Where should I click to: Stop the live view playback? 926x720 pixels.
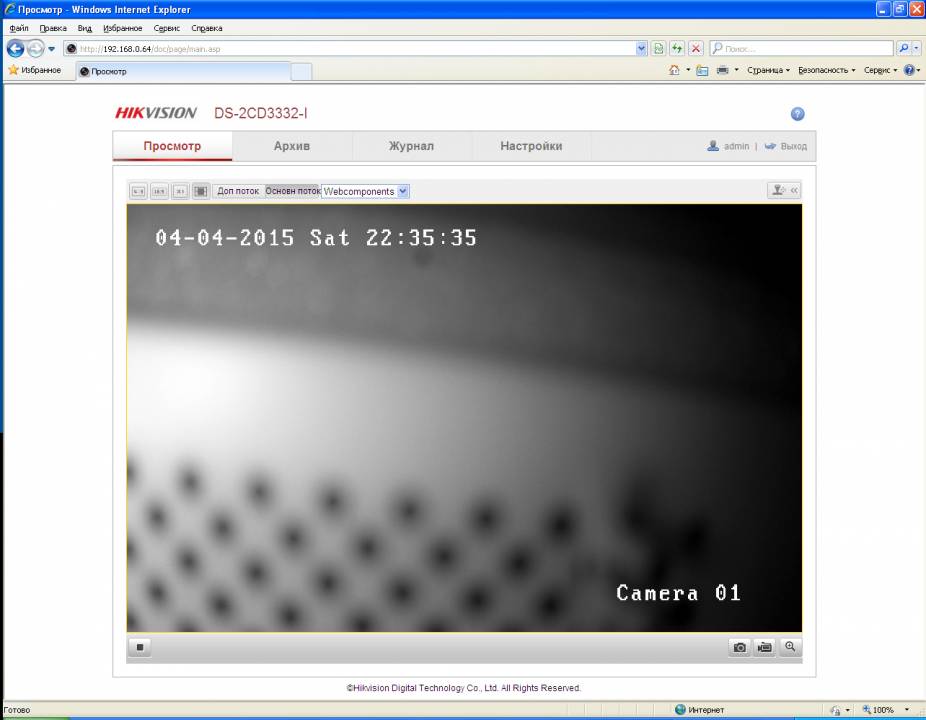coord(140,647)
